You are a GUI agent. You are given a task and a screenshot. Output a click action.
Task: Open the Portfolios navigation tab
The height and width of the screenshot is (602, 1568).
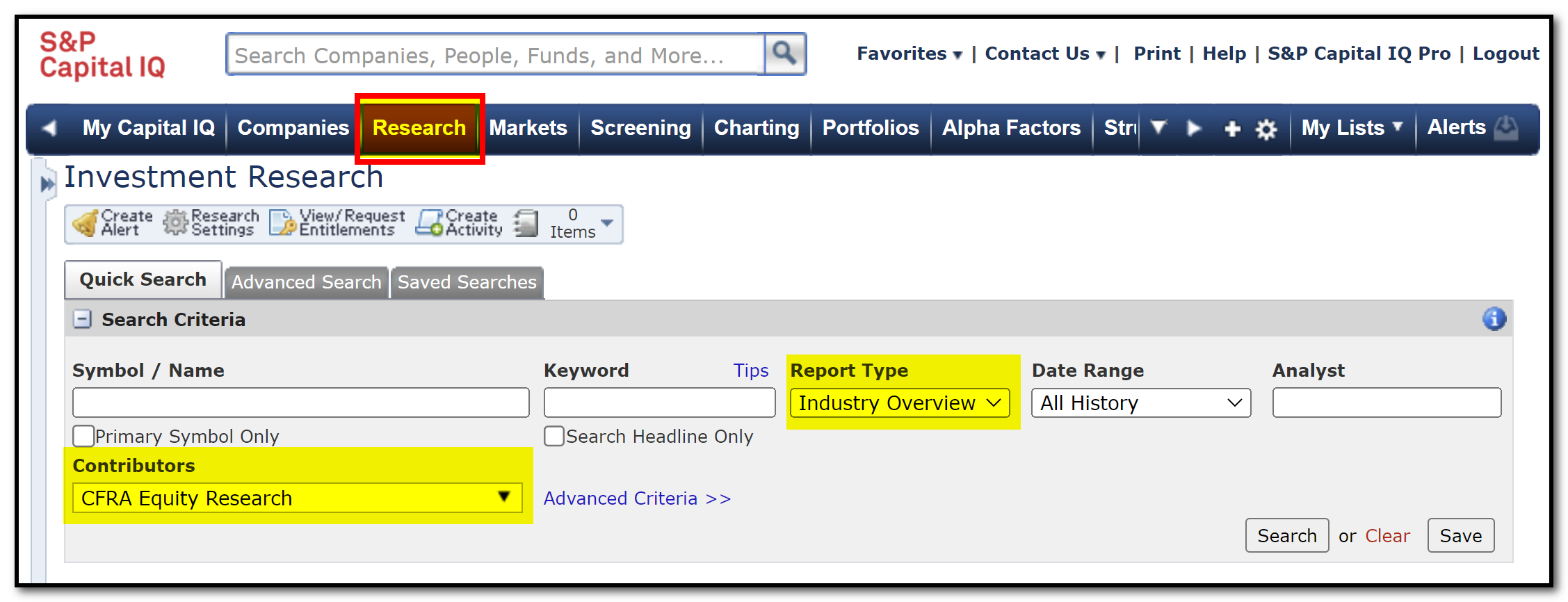(x=871, y=128)
